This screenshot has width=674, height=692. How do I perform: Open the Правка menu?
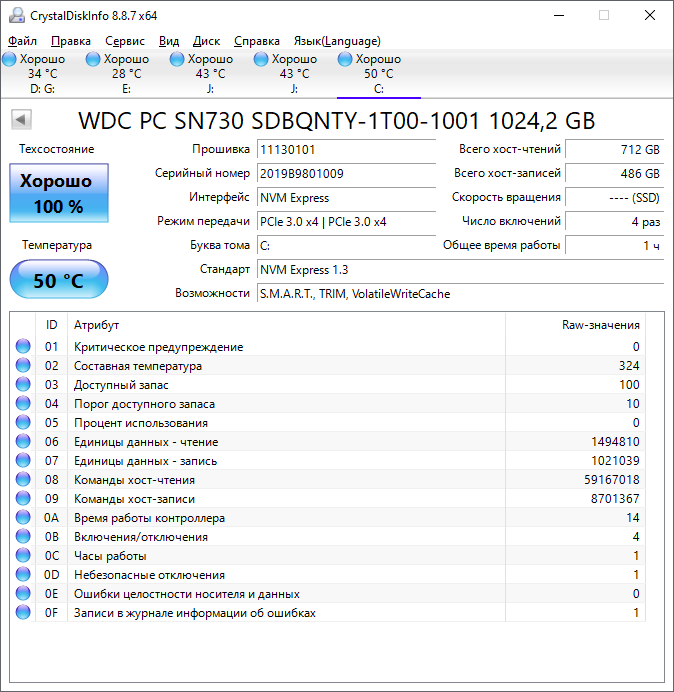click(71, 41)
